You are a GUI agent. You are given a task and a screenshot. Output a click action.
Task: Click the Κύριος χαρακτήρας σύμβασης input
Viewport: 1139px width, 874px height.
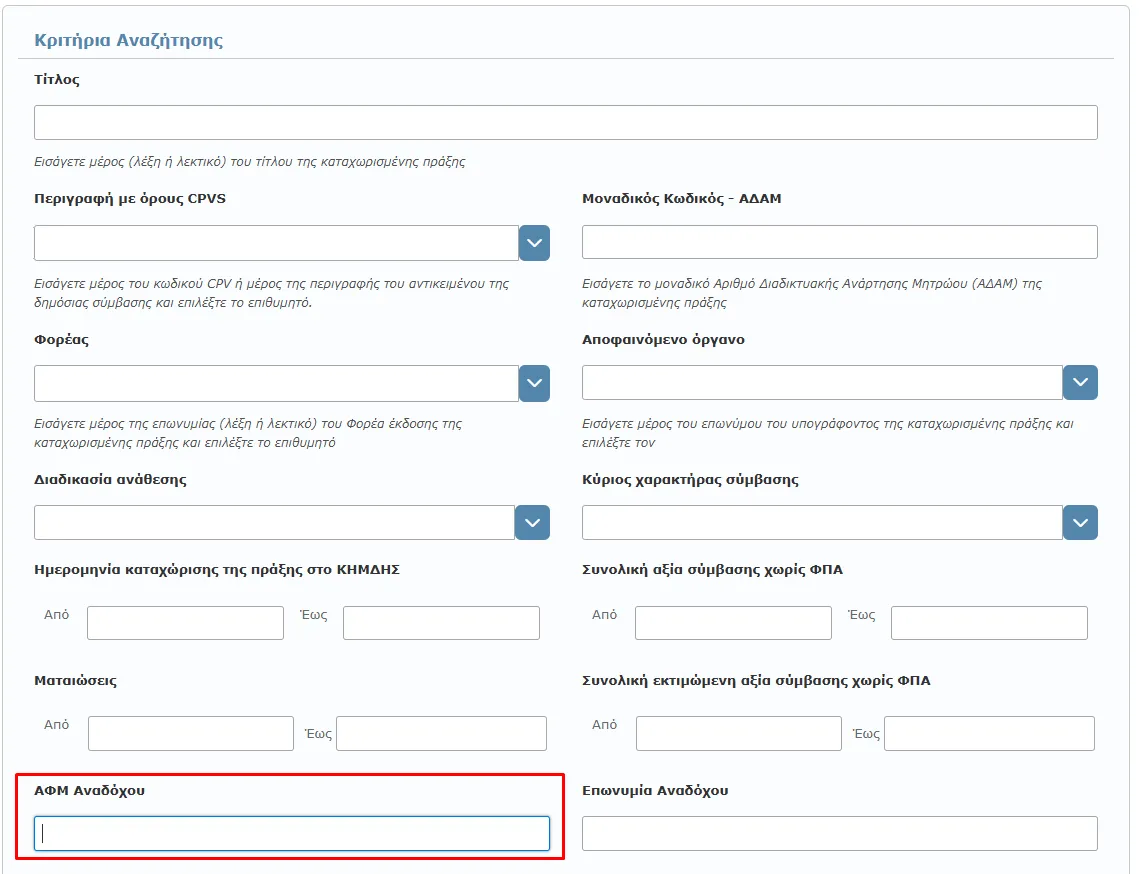[822, 522]
